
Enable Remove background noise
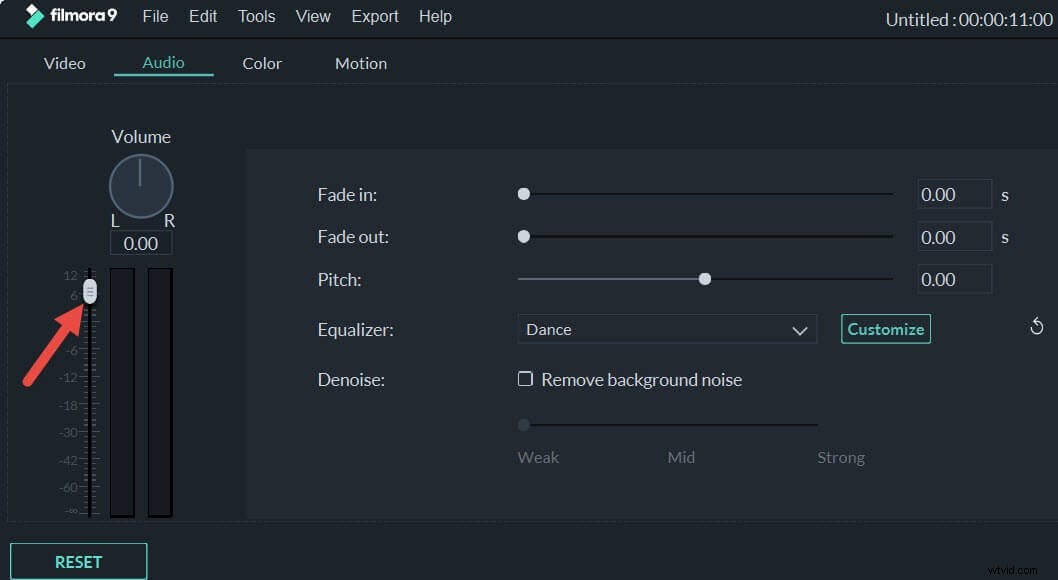pyautogui.click(x=525, y=379)
